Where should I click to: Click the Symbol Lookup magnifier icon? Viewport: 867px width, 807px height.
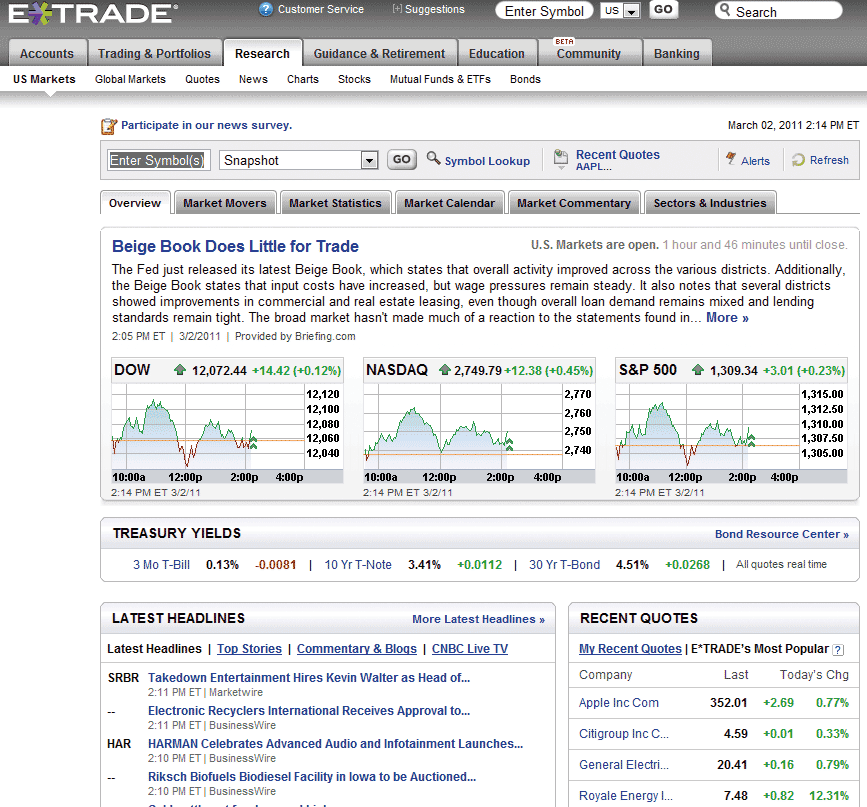434,159
